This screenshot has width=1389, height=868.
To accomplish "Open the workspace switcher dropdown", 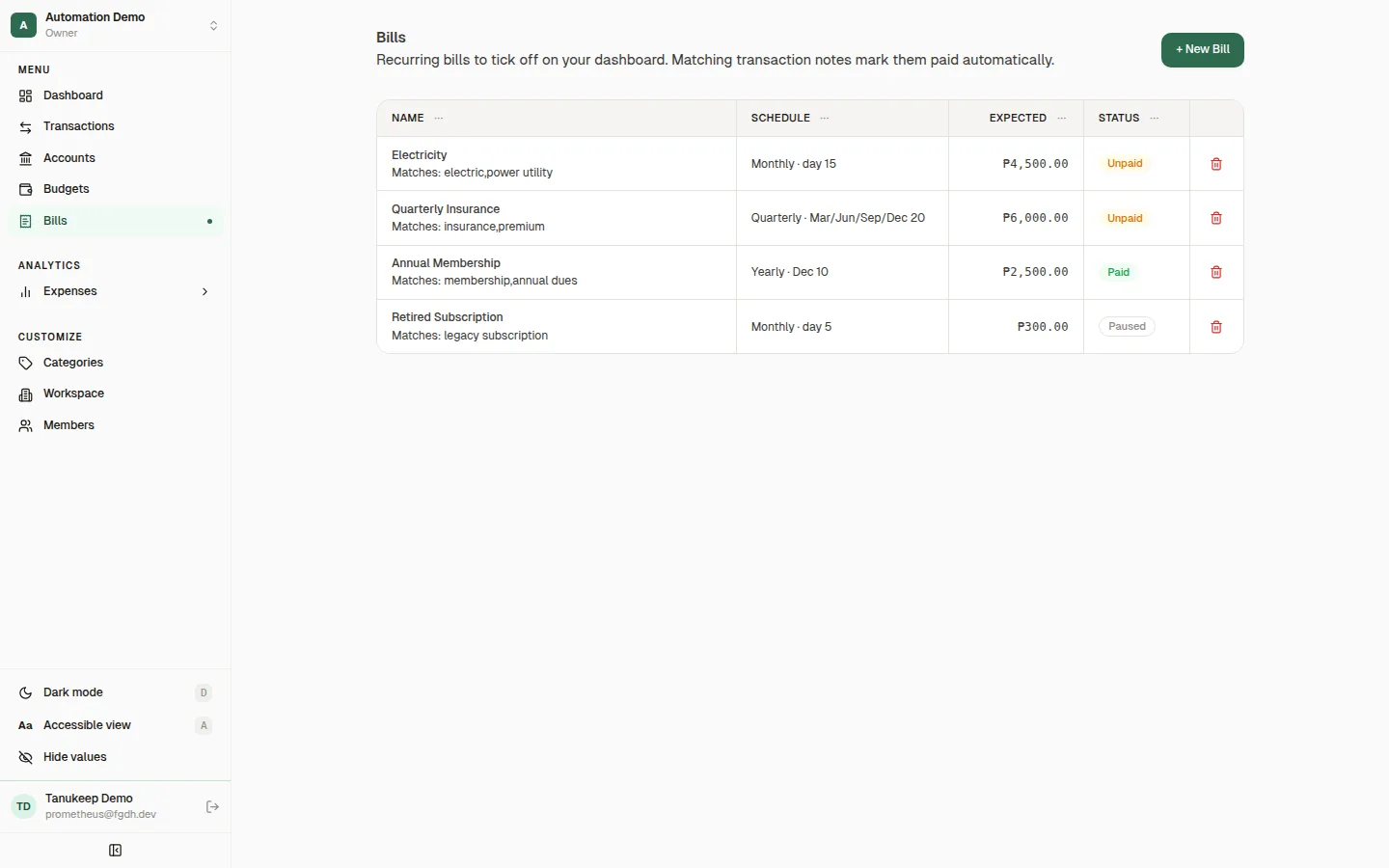I will point(213,26).
